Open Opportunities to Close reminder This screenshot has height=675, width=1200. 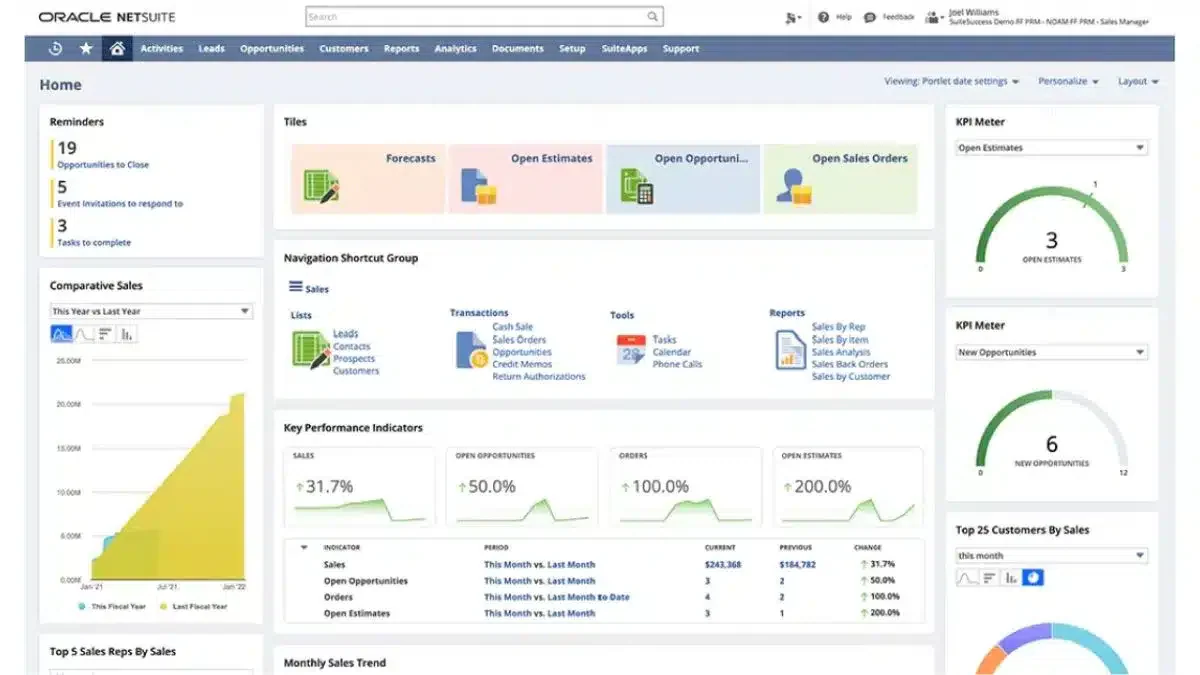pyautogui.click(x=103, y=164)
